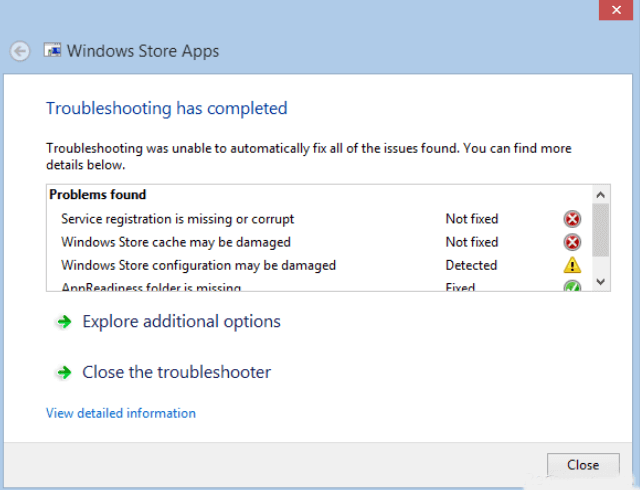
Task: Open Explore additional options
Action: [181, 322]
